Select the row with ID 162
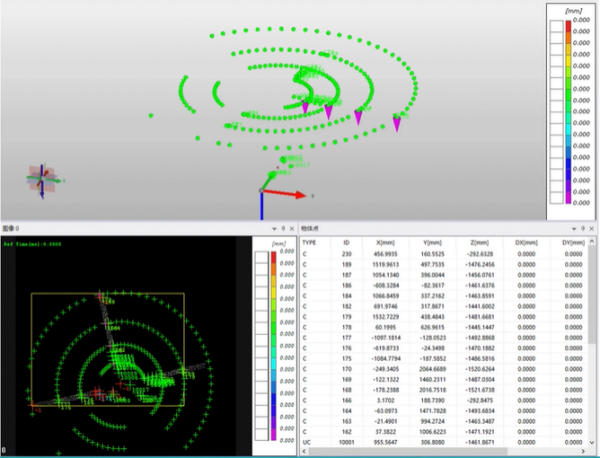Viewport: 600px width, 458px height. coord(444,432)
